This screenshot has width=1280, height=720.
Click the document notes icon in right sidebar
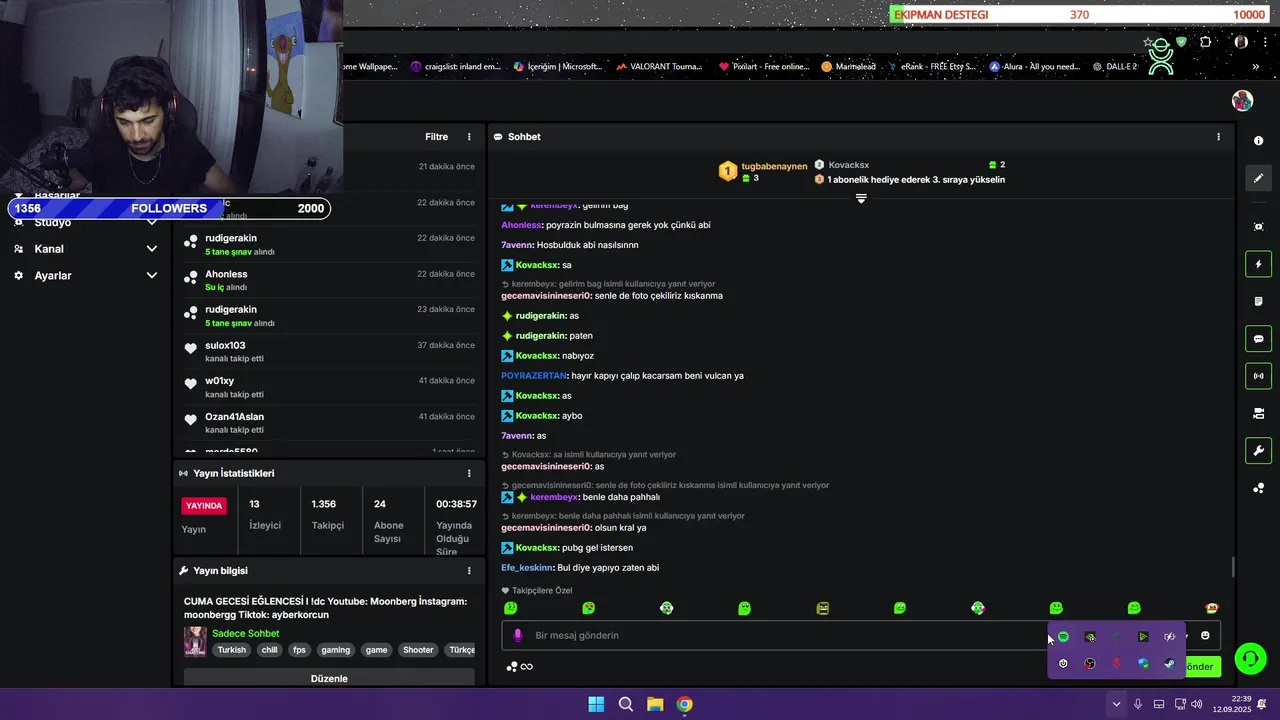[1258, 301]
